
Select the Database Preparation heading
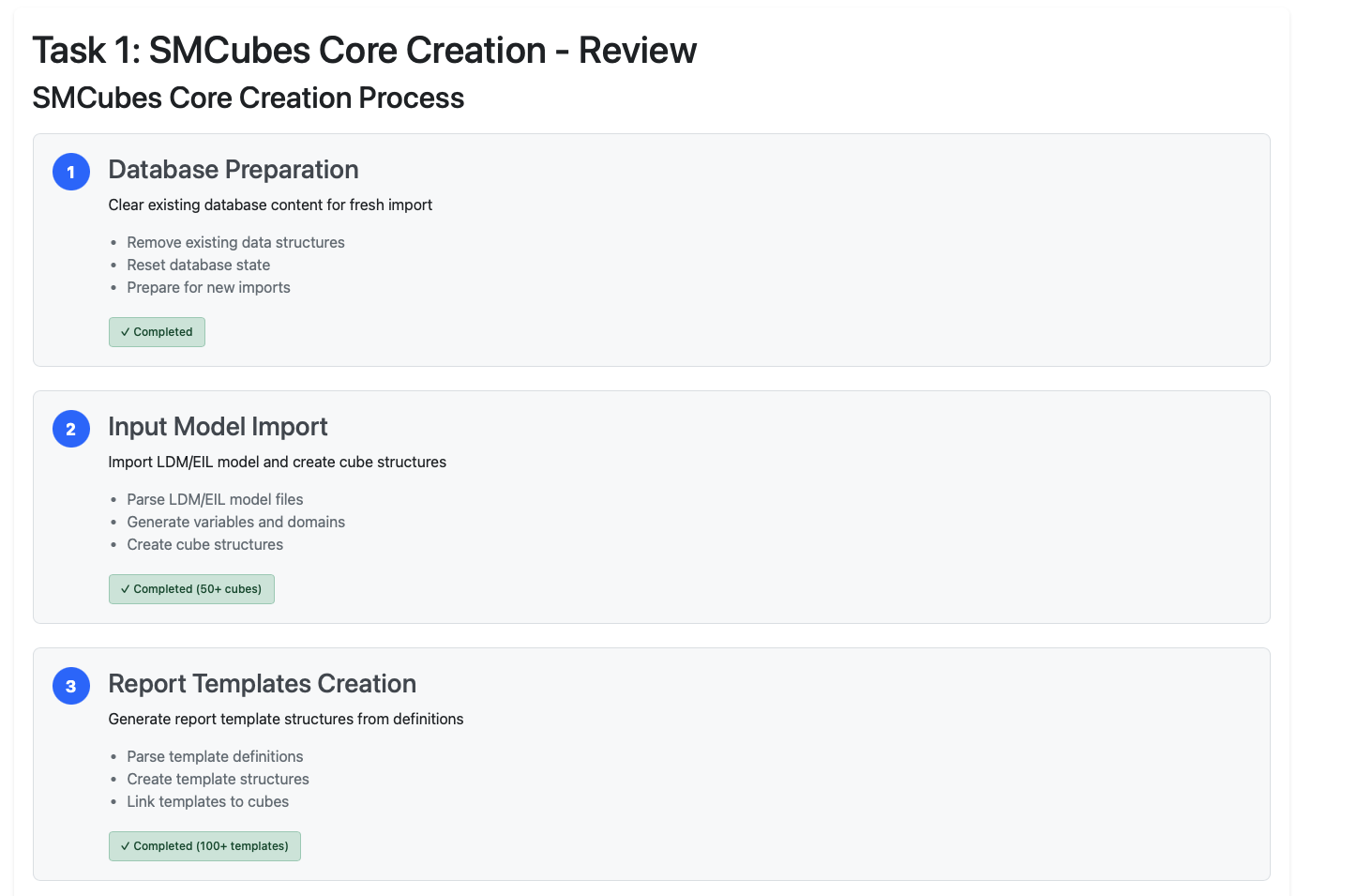pyautogui.click(x=234, y=170)
